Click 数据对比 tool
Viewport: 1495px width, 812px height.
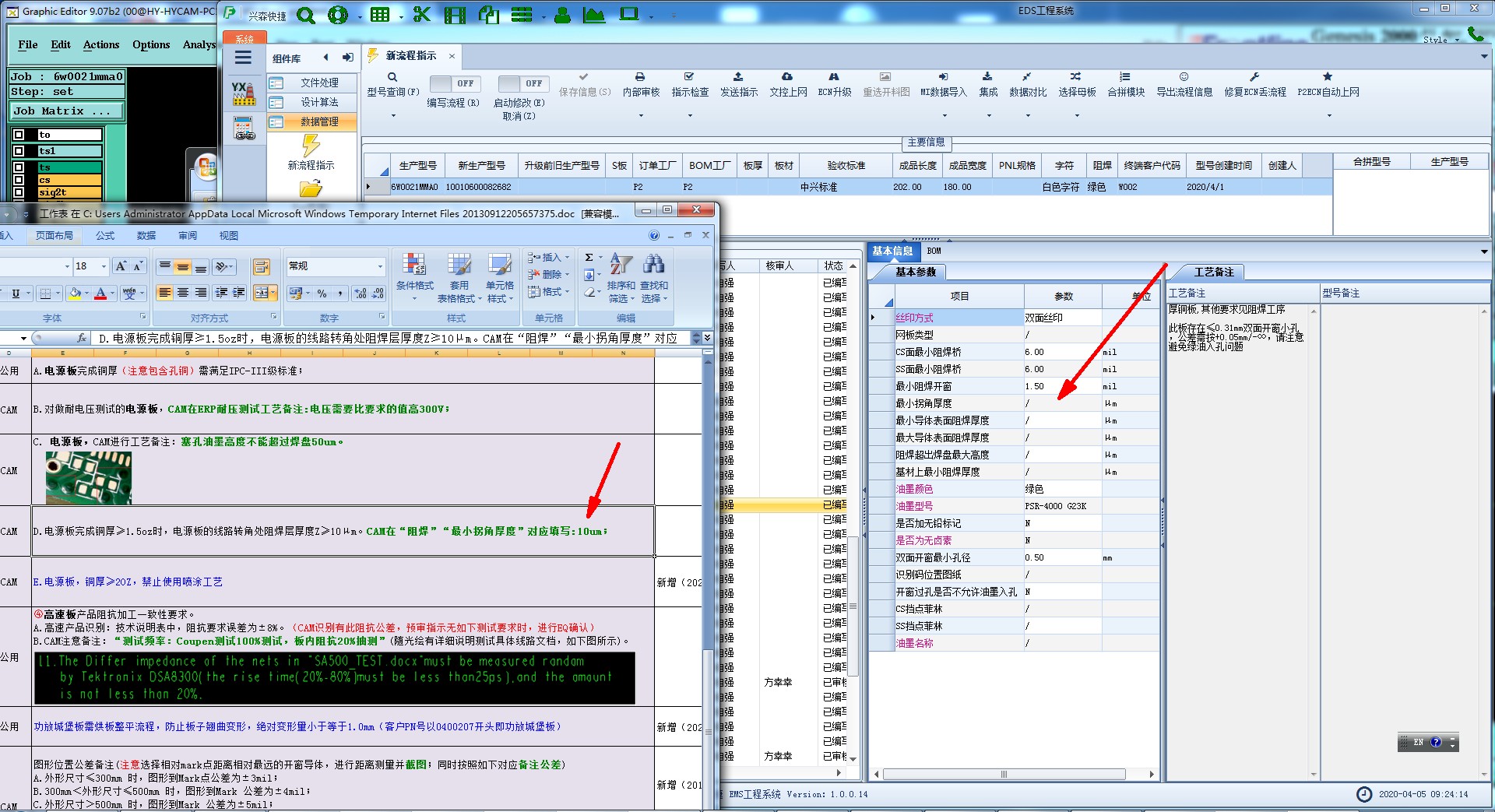coord(1028,85)
